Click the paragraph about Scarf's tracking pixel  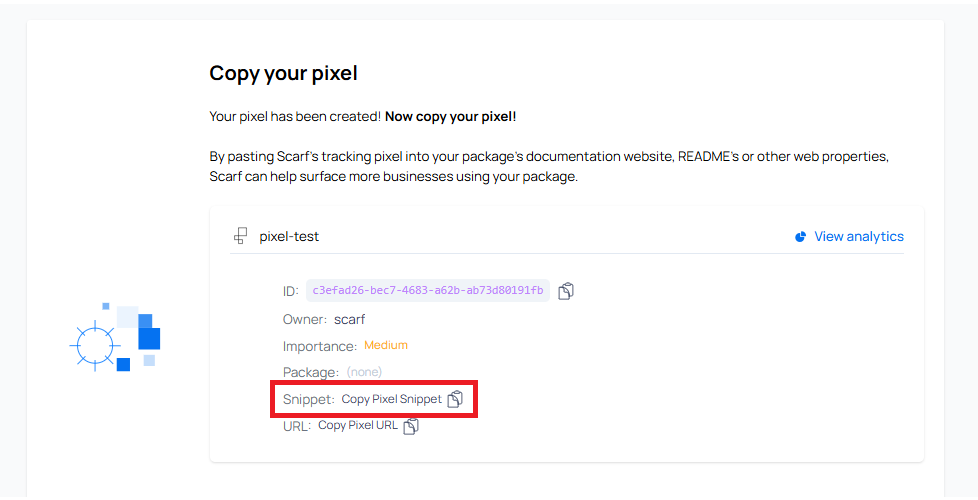pos(548,167)
